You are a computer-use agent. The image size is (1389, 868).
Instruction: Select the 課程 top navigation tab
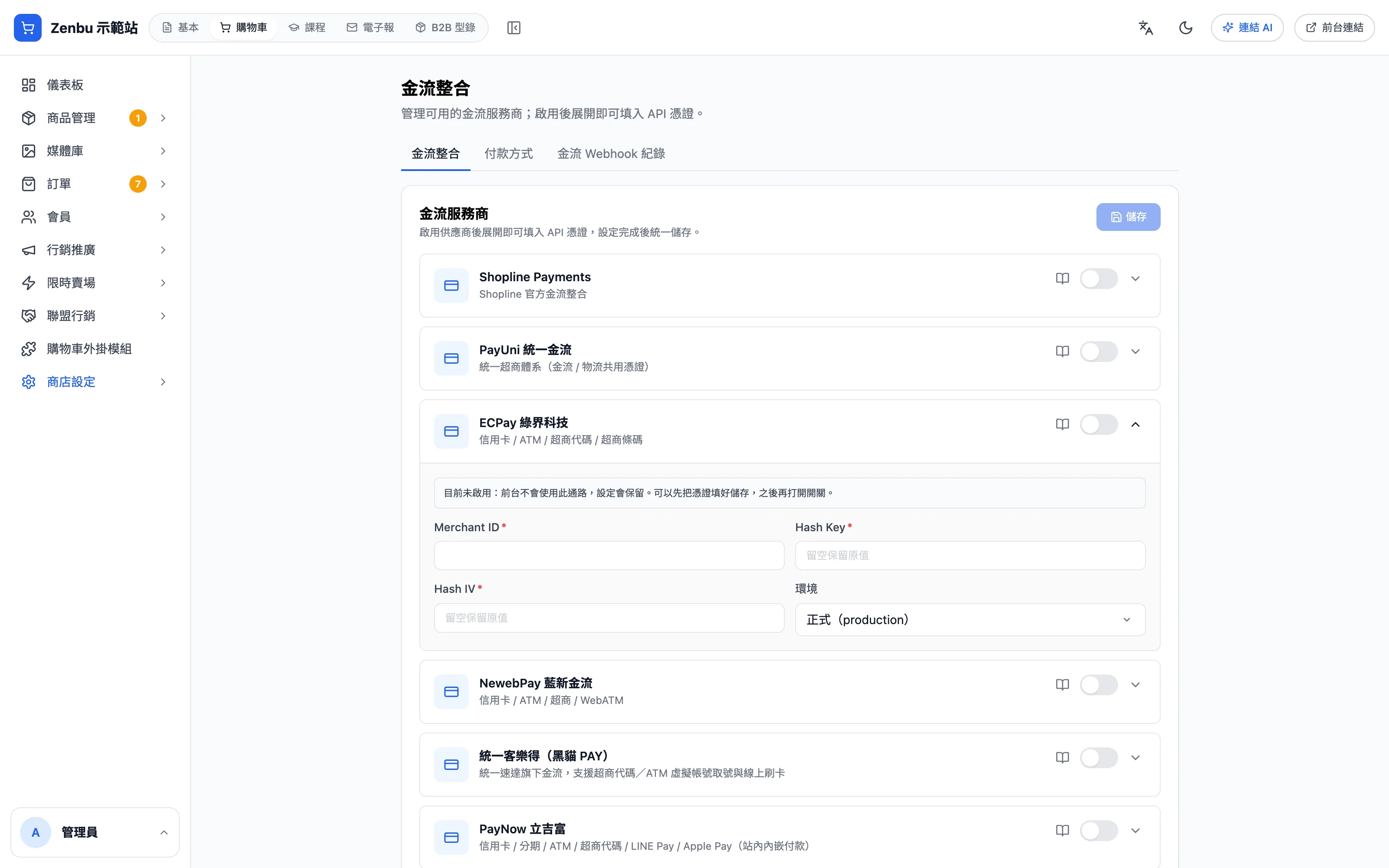pyautogui.click(x=307, y=27)
